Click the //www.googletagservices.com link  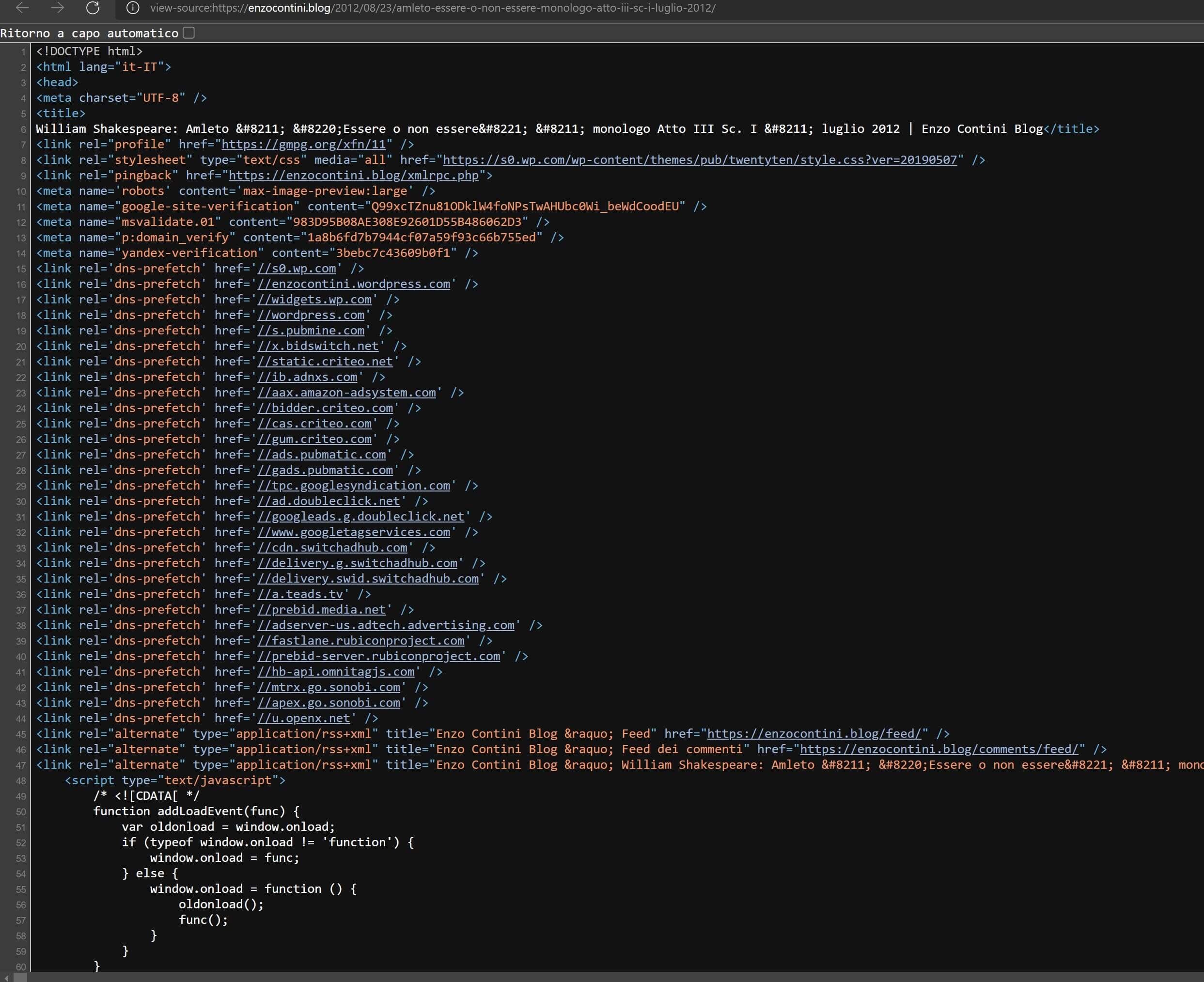[x=354, y=532]
